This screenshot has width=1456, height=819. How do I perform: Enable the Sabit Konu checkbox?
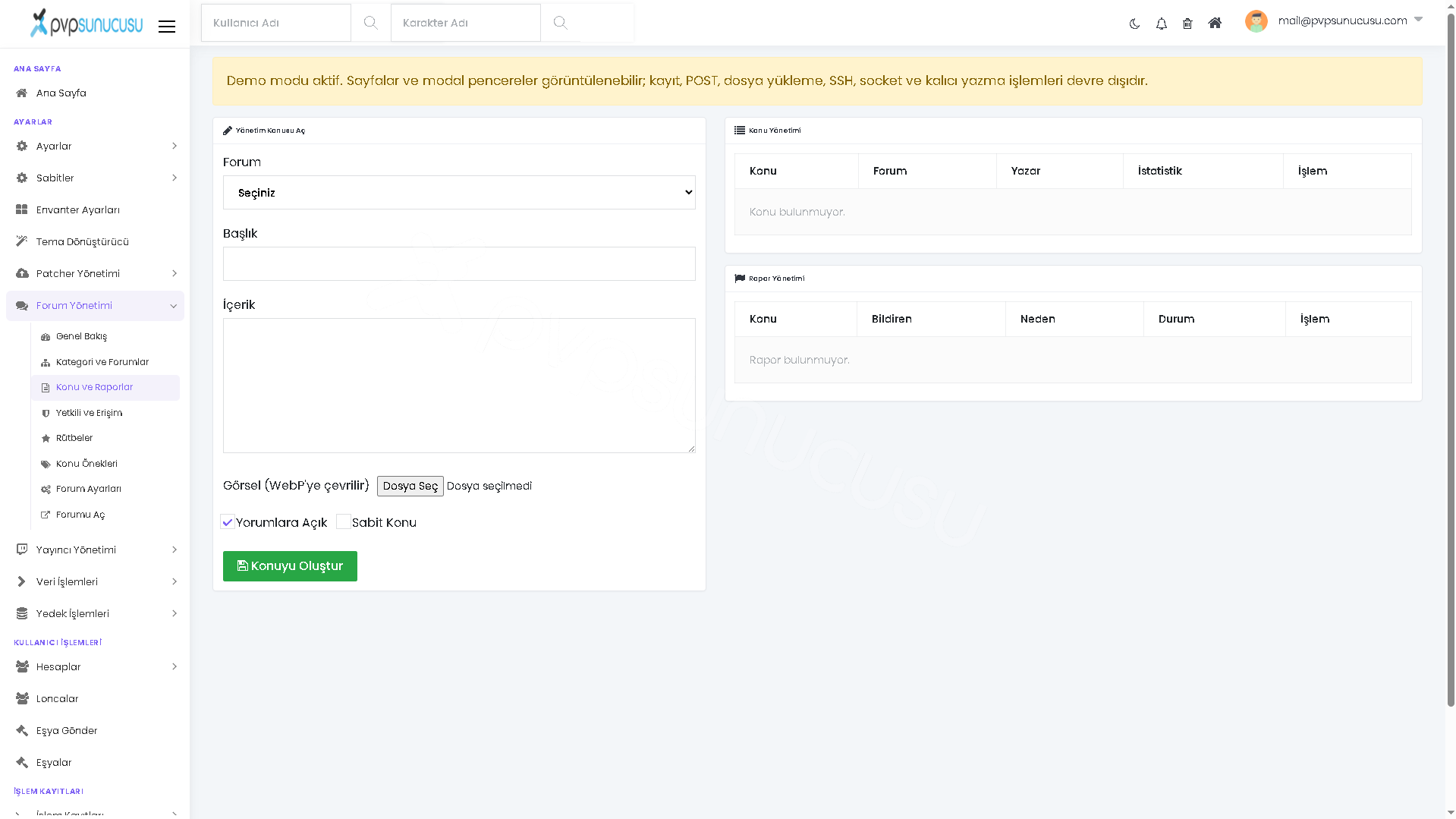click(344, 522)
